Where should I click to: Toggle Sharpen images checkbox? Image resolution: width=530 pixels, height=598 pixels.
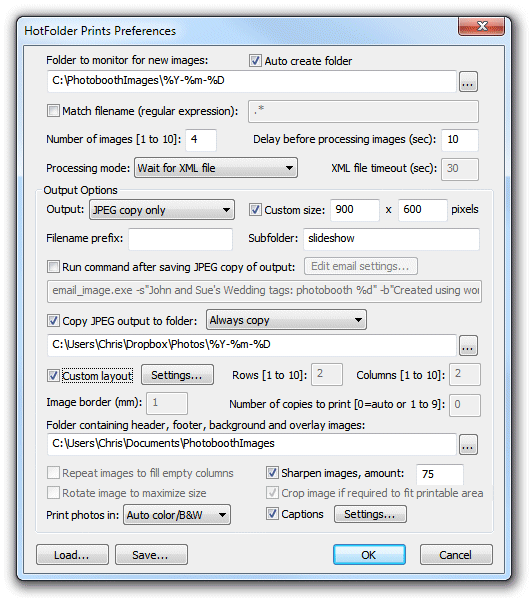tap(272, 473)
